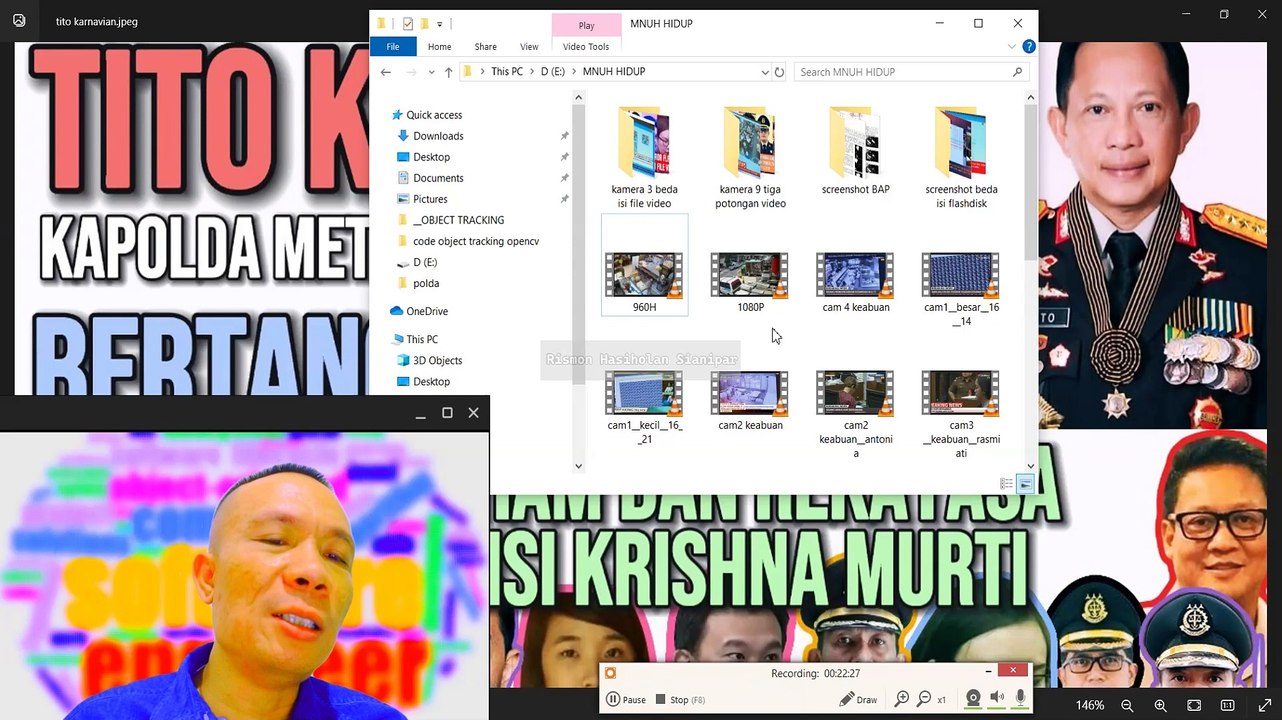Switch to the Share ribbon tab
The image size is (1282, 720).
click(x=485, y=46)
